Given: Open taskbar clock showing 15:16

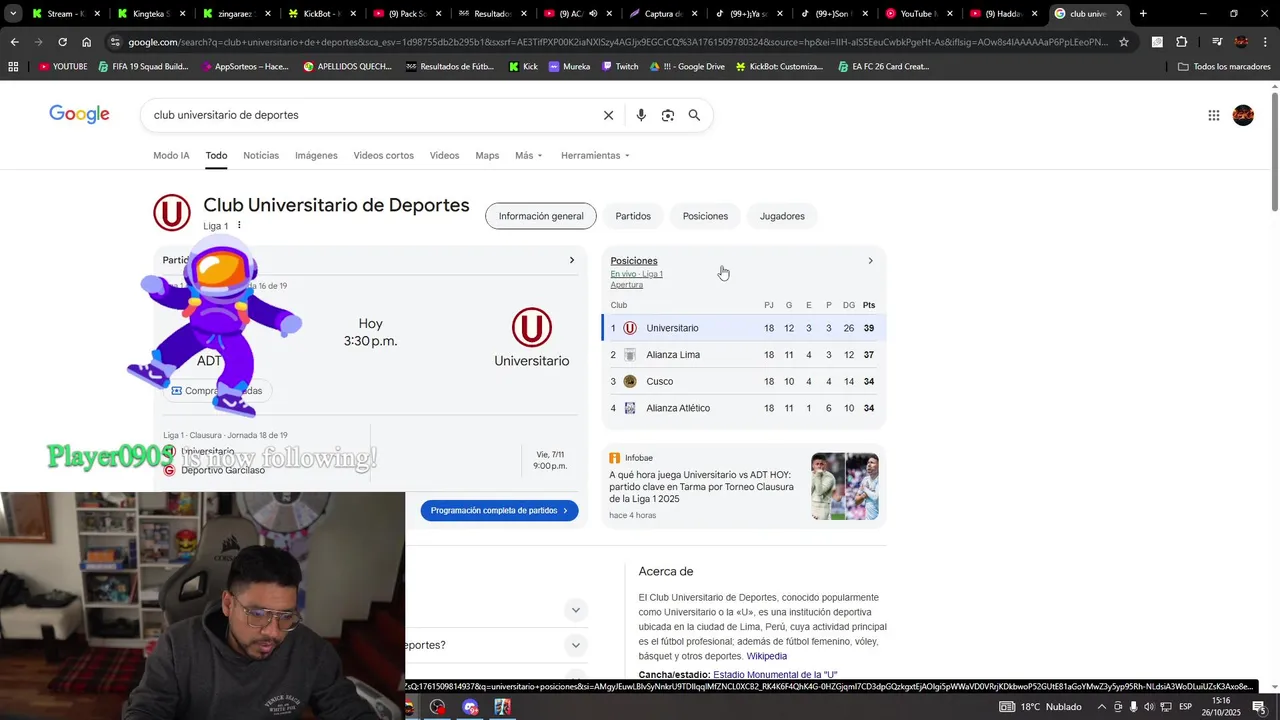Looking at the screenshot, I should coord(1220,707).
